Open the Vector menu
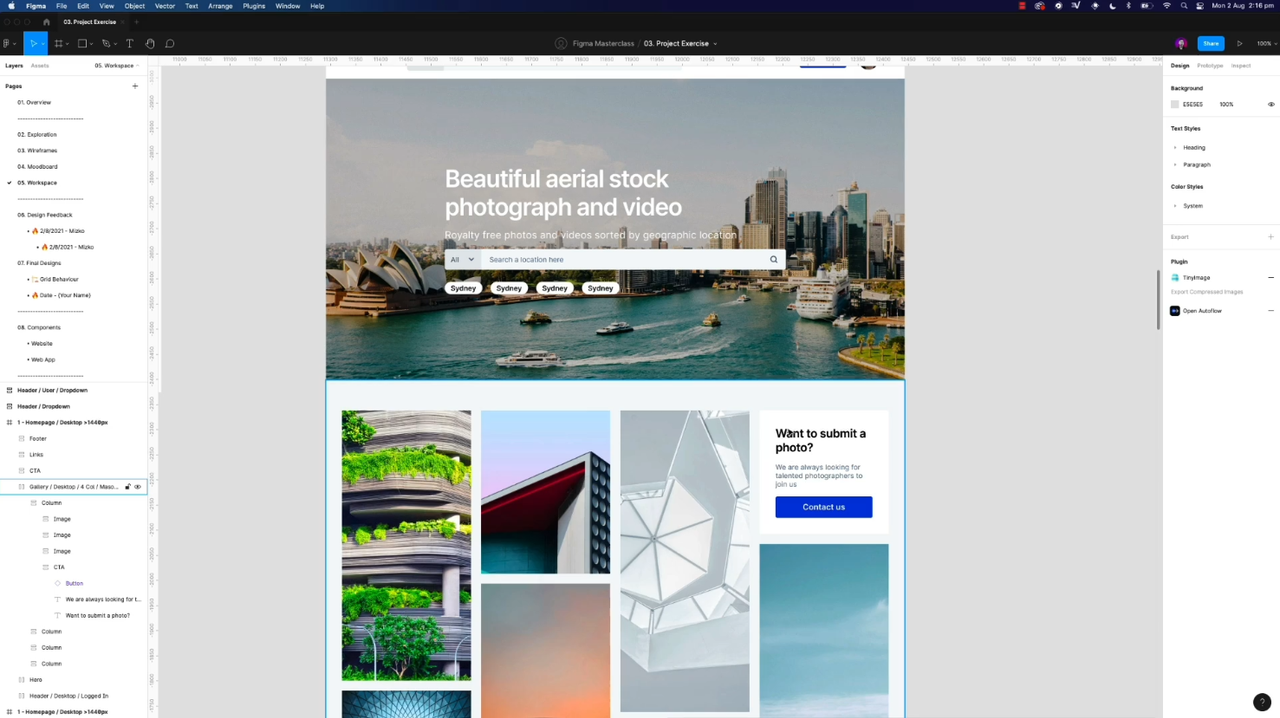1280x718 pixels. click(164, 6)
